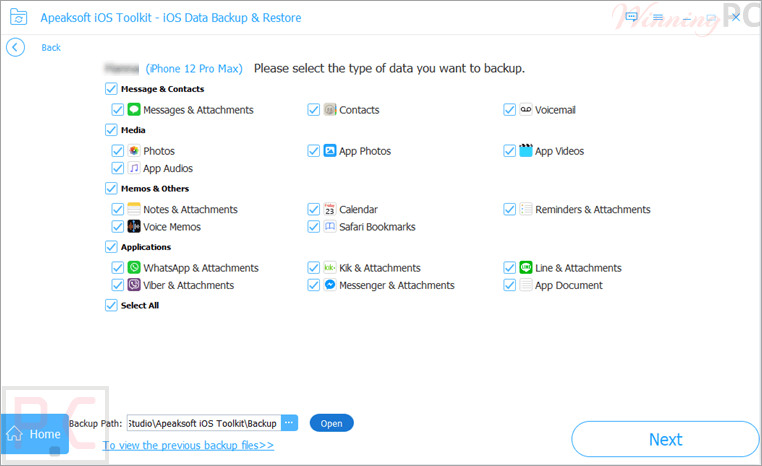This screenshot has height=466, width=762.
Task: Click the Back text link
Action: point(51,48)
